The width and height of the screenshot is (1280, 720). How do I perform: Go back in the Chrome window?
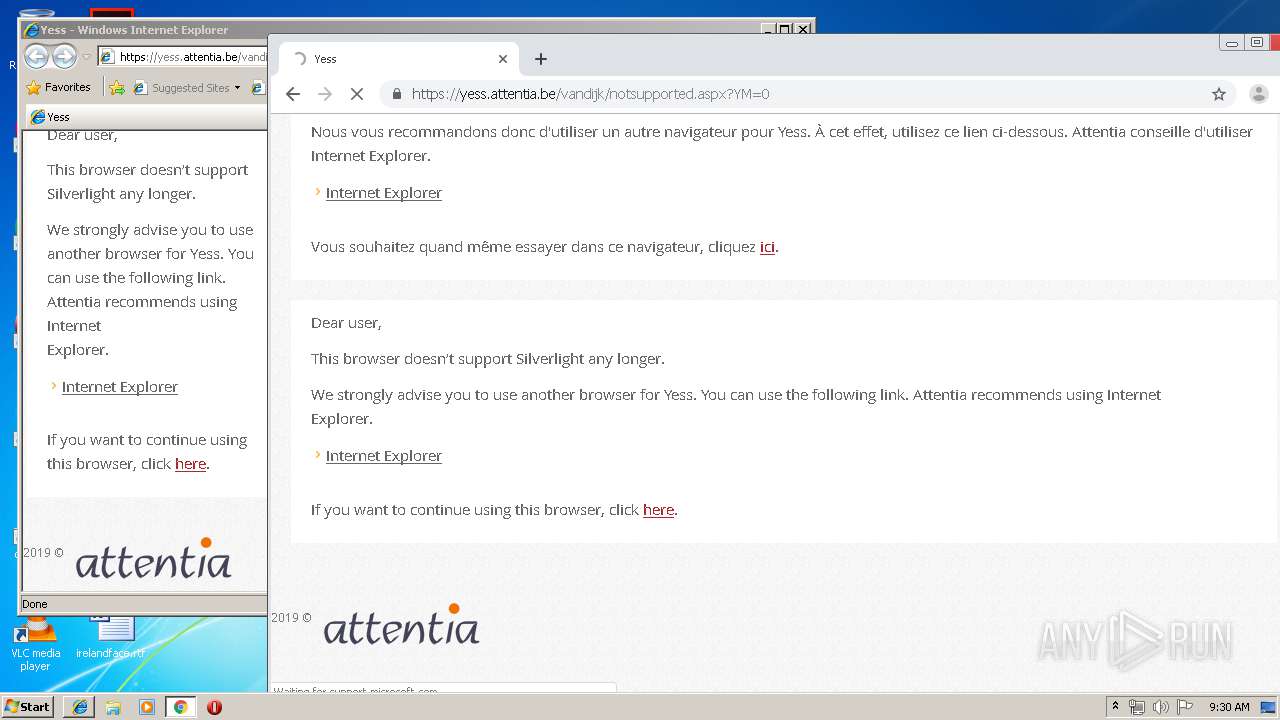coord(293,94)
